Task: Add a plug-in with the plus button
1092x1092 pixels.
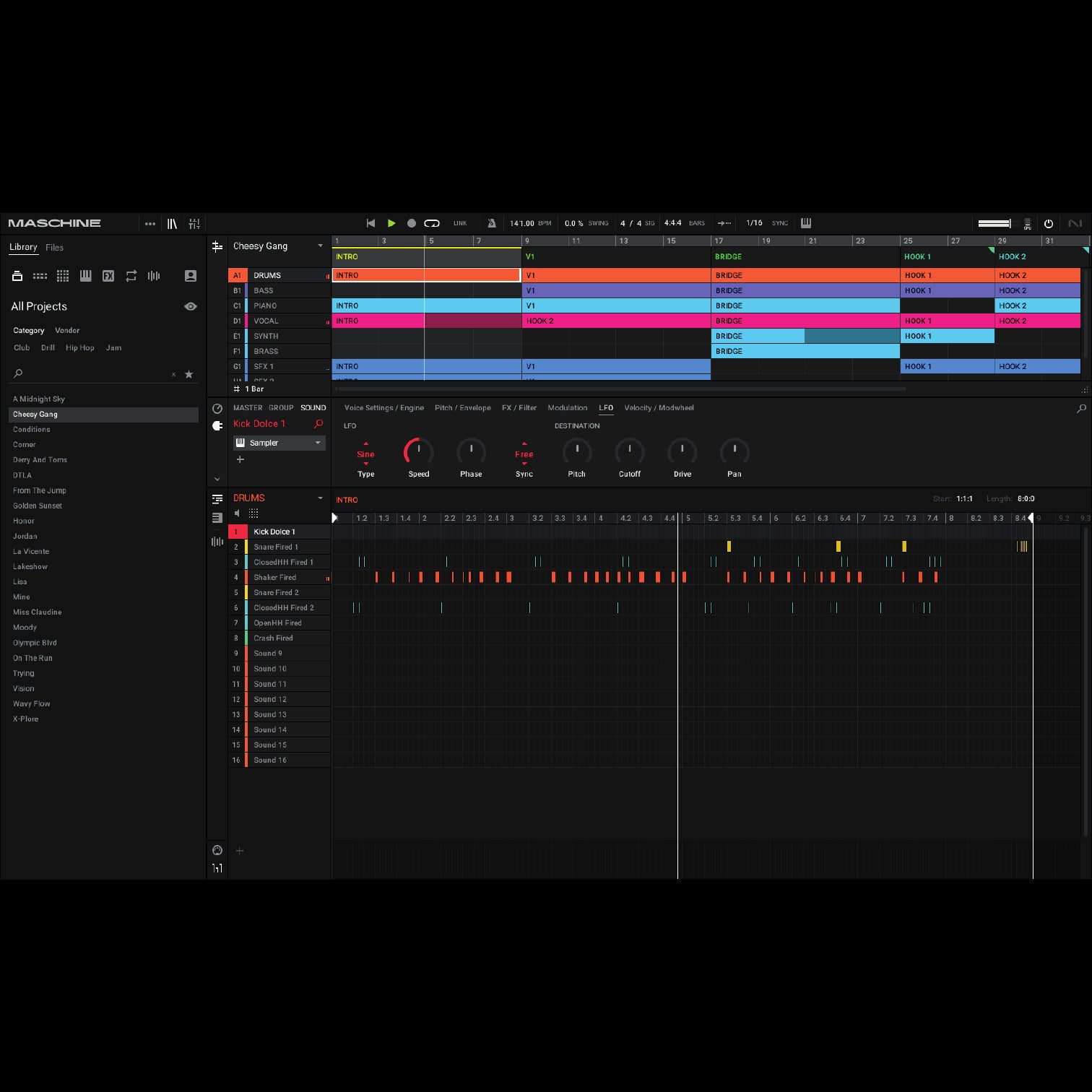Action: (240, 459)
